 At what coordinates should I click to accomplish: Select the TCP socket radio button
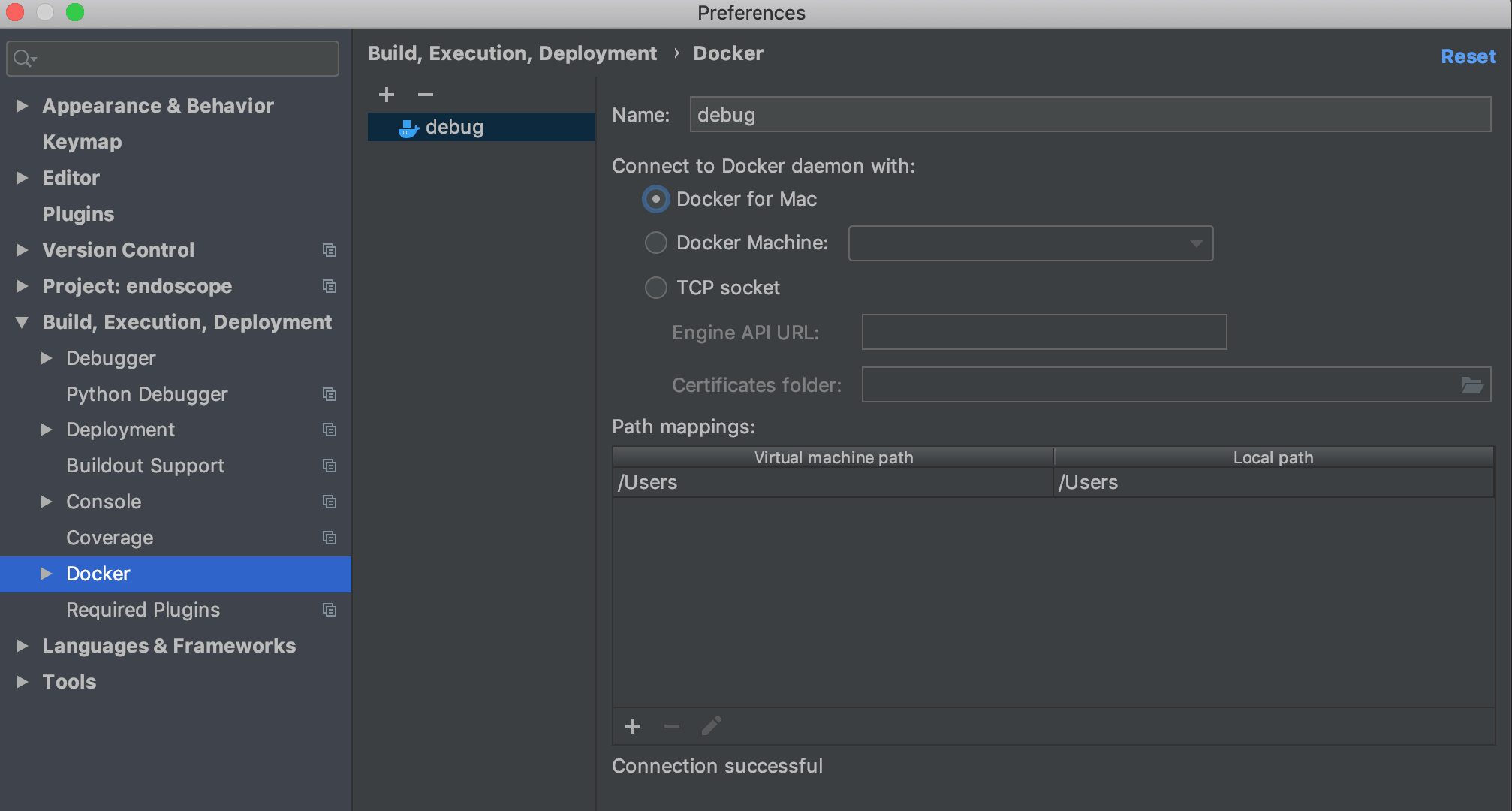pyautogui.click(x=655, y=288)
